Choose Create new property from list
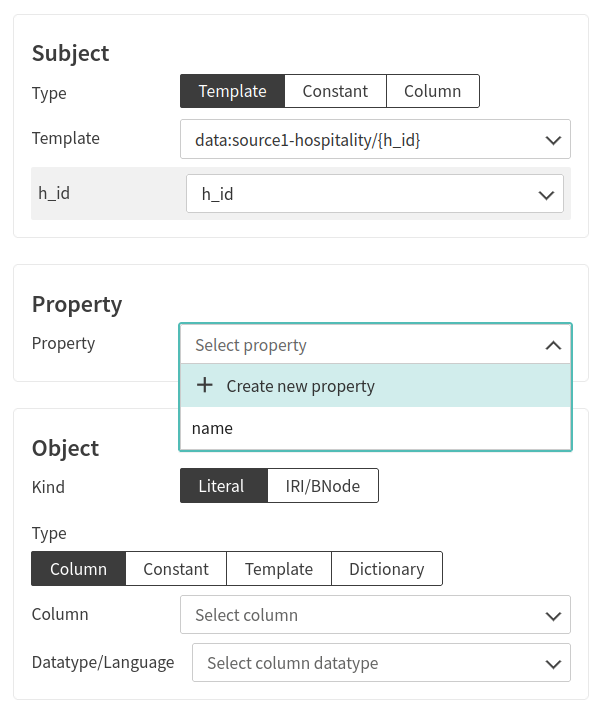The height and width of the screenshot is (712, 600). (x=300, y=386)
